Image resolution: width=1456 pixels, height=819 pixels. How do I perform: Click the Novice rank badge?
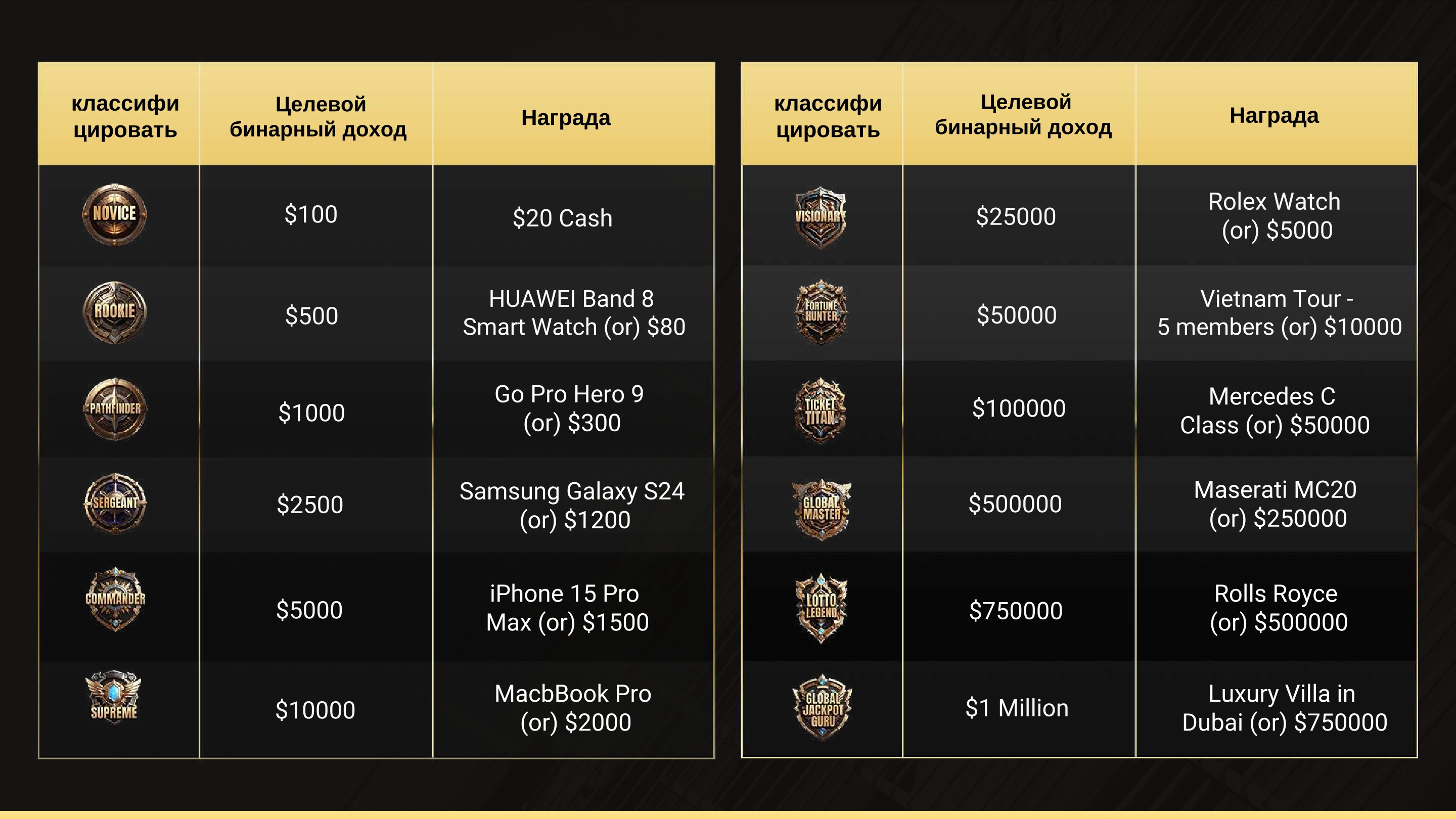pyautogui.click(x=115, y=214)
